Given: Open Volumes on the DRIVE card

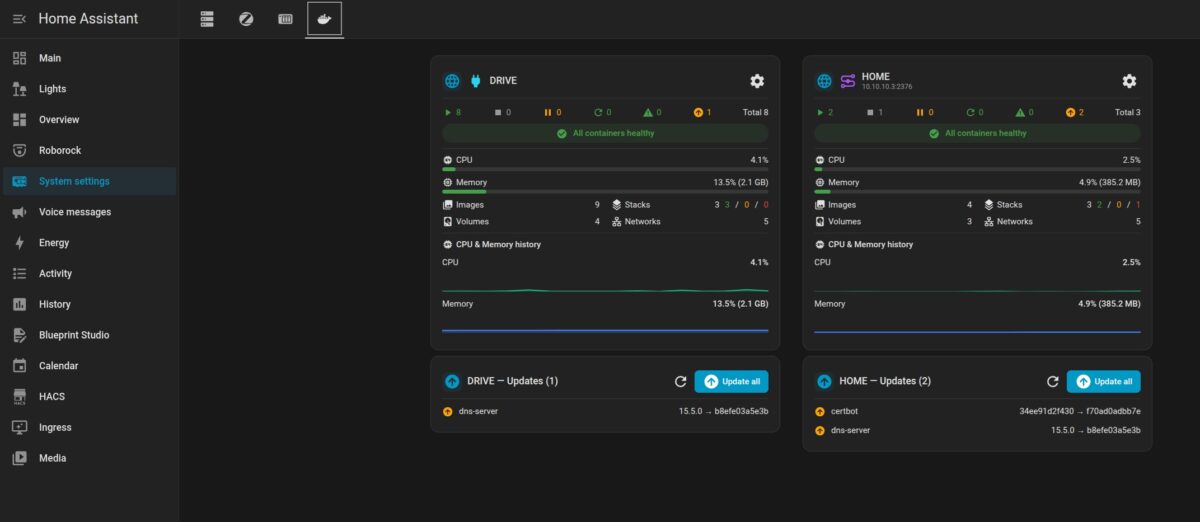Looking at the screenshot, I should (x=521, y=221).
